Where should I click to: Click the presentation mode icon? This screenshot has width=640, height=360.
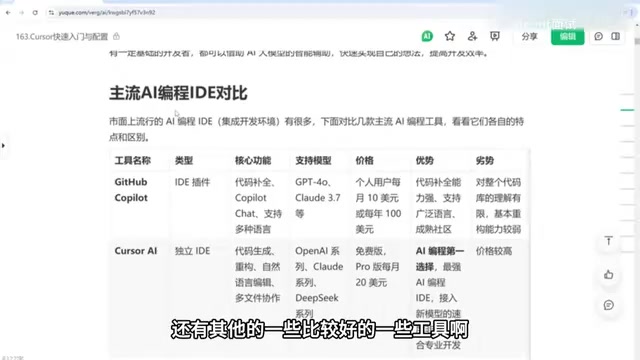pos(495,36)
